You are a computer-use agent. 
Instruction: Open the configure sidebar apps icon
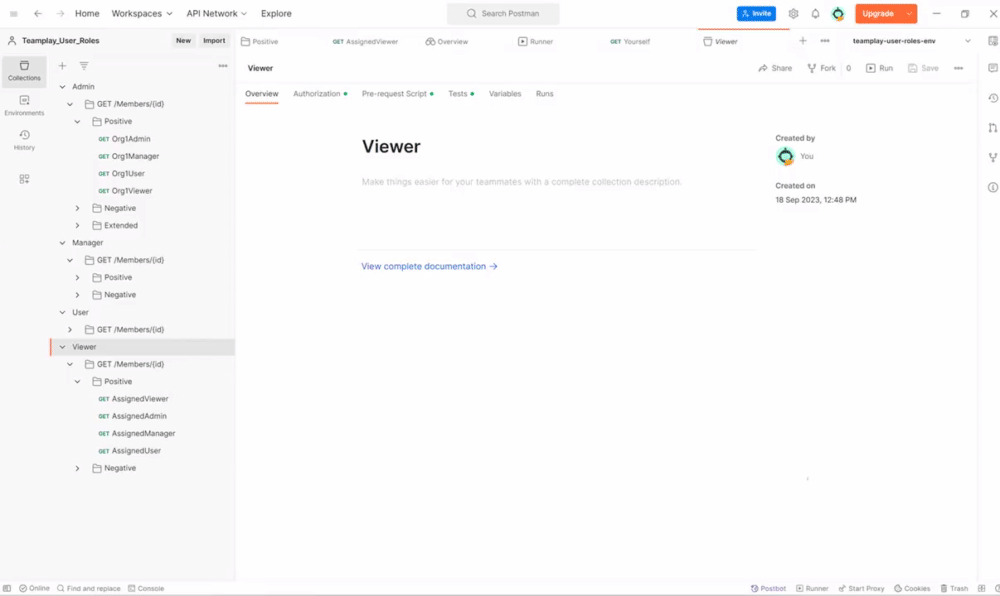tap(24, 179)
